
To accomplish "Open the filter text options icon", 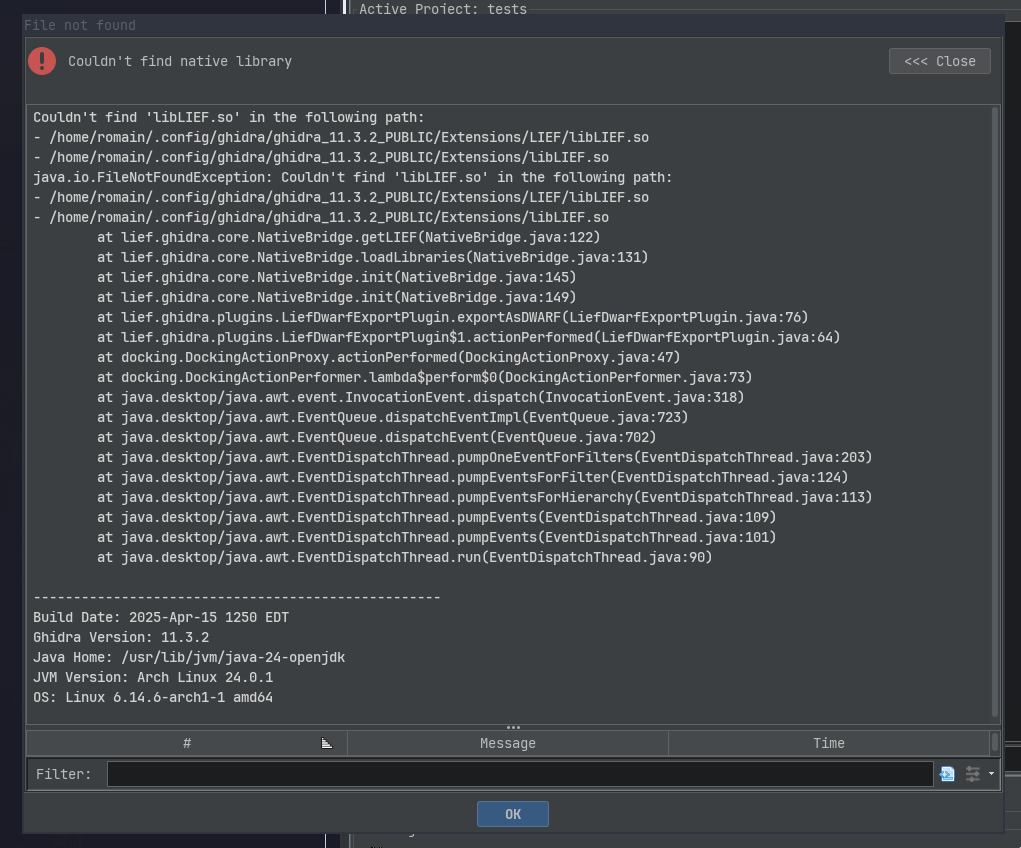I will 947,774.
